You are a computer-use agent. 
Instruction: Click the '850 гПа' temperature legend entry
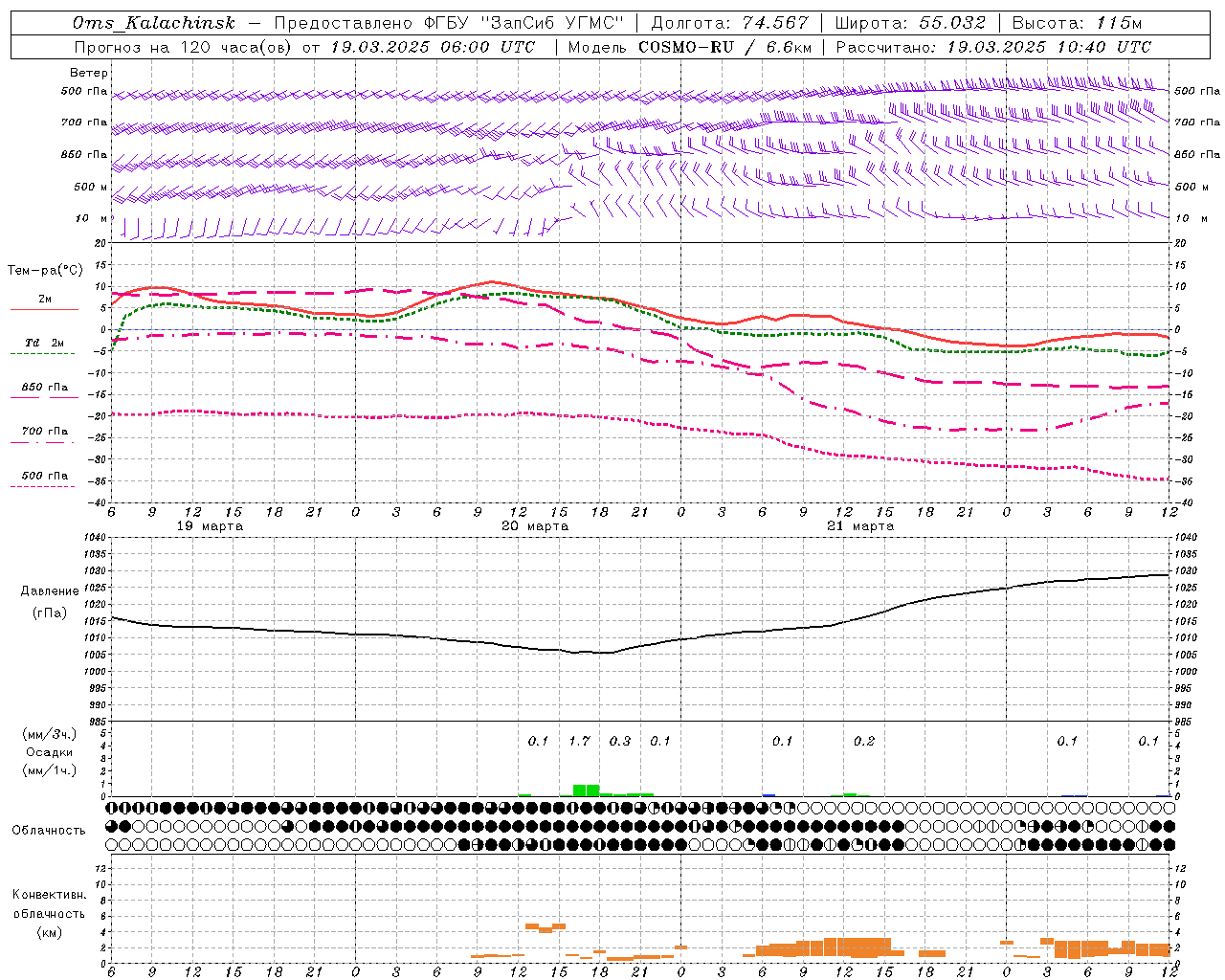pyautogui.click(x=45, y=388)
